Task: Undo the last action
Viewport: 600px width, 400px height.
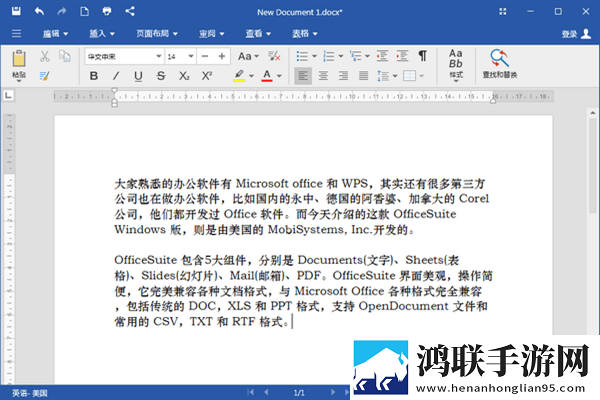Action: coord(39,11)
